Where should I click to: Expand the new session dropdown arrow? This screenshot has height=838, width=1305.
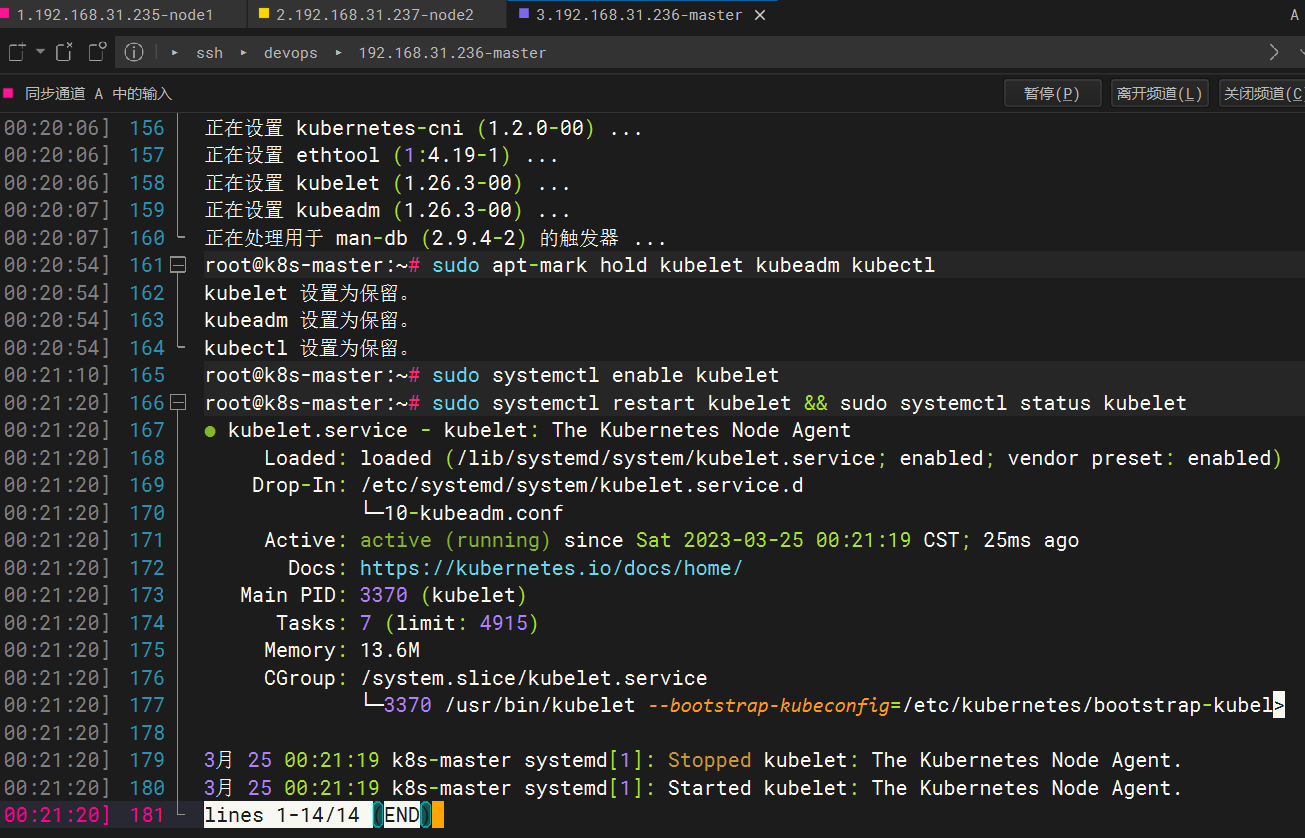pos(41,52)
